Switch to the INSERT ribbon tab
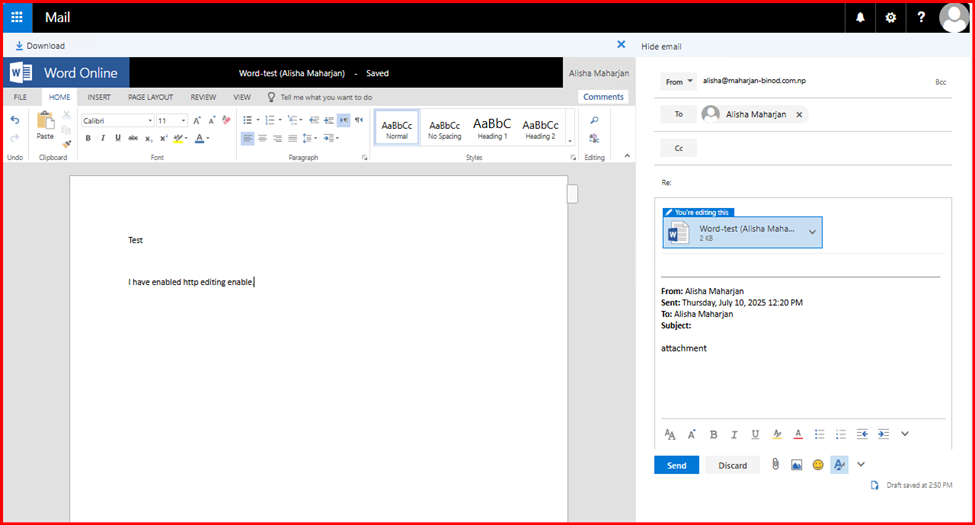The width and height of the screenshot is (975, 525). click(99, 97)
